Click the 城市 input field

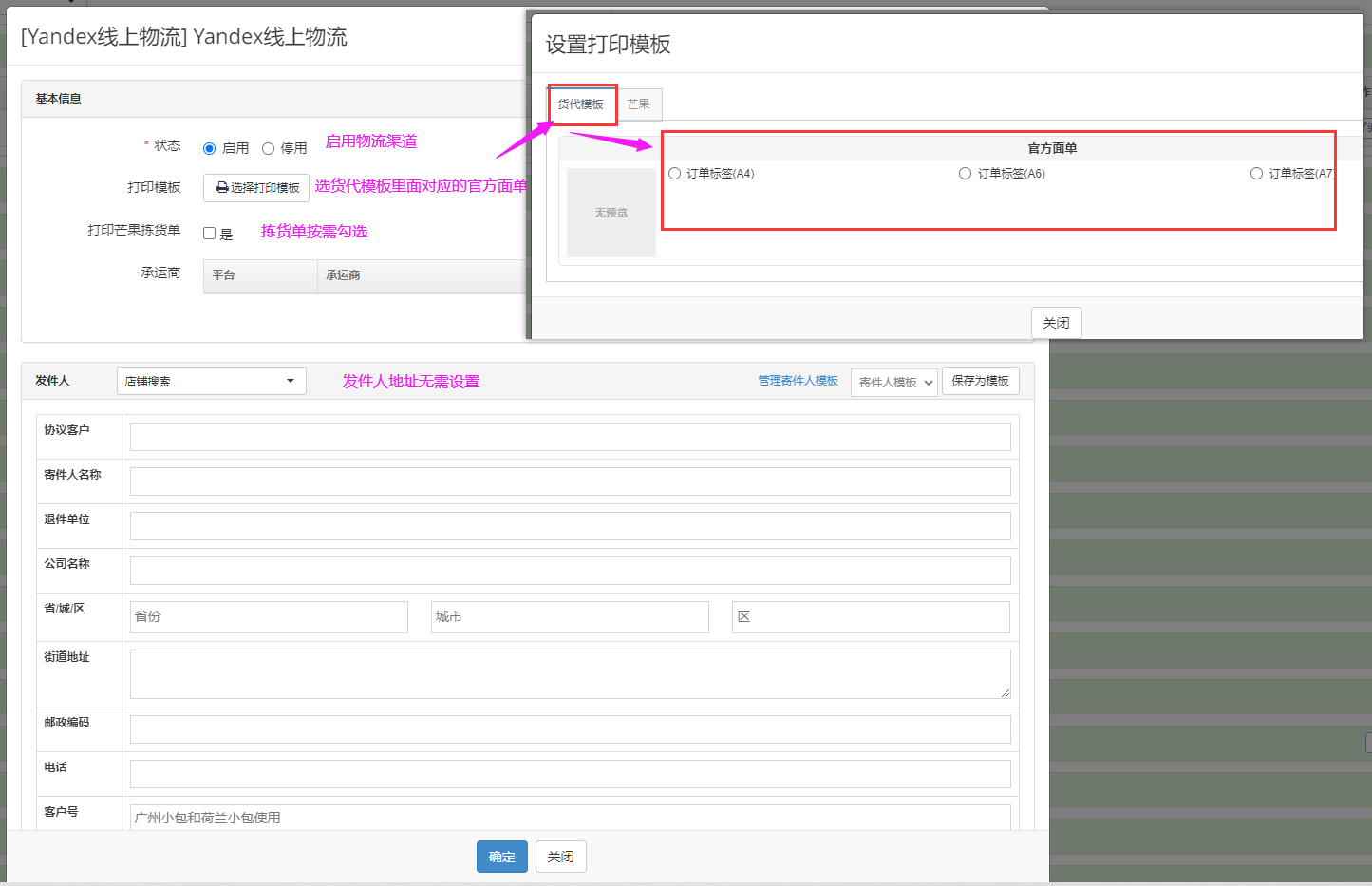pyautogui.click(x=570, y=617)
